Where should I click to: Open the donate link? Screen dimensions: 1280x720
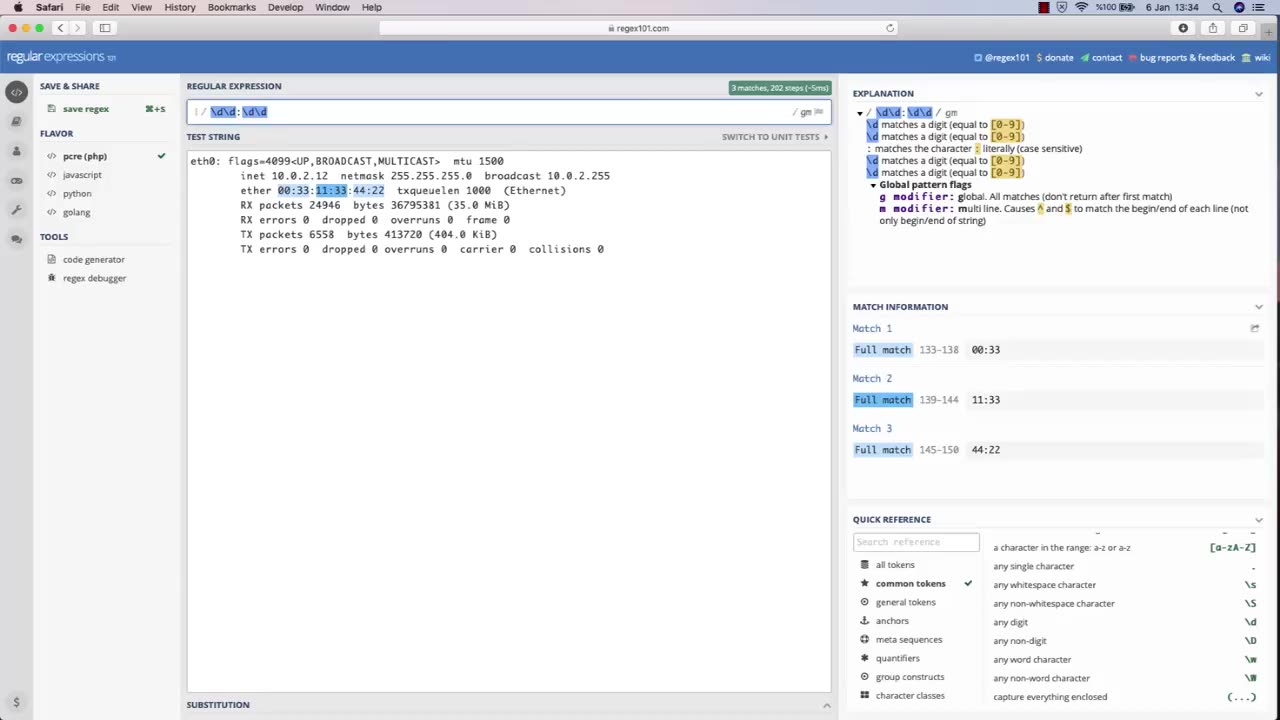[x=1055, y=58]
